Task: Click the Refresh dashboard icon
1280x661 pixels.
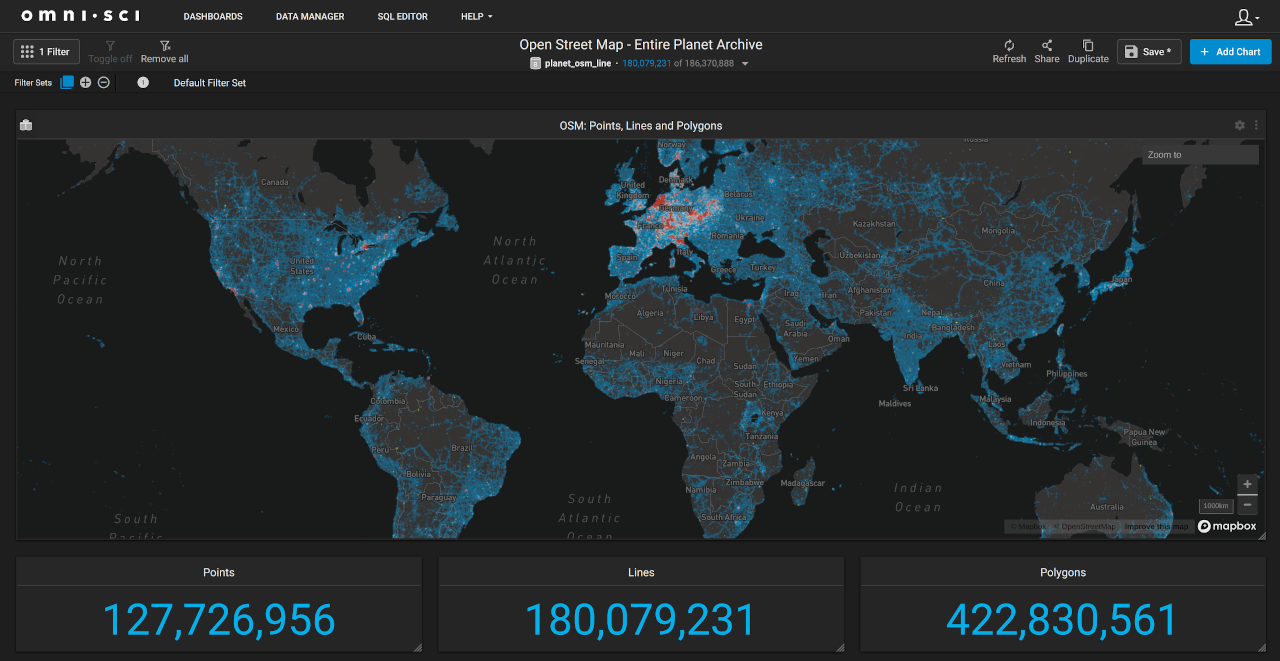Action: pos(1009,46)
